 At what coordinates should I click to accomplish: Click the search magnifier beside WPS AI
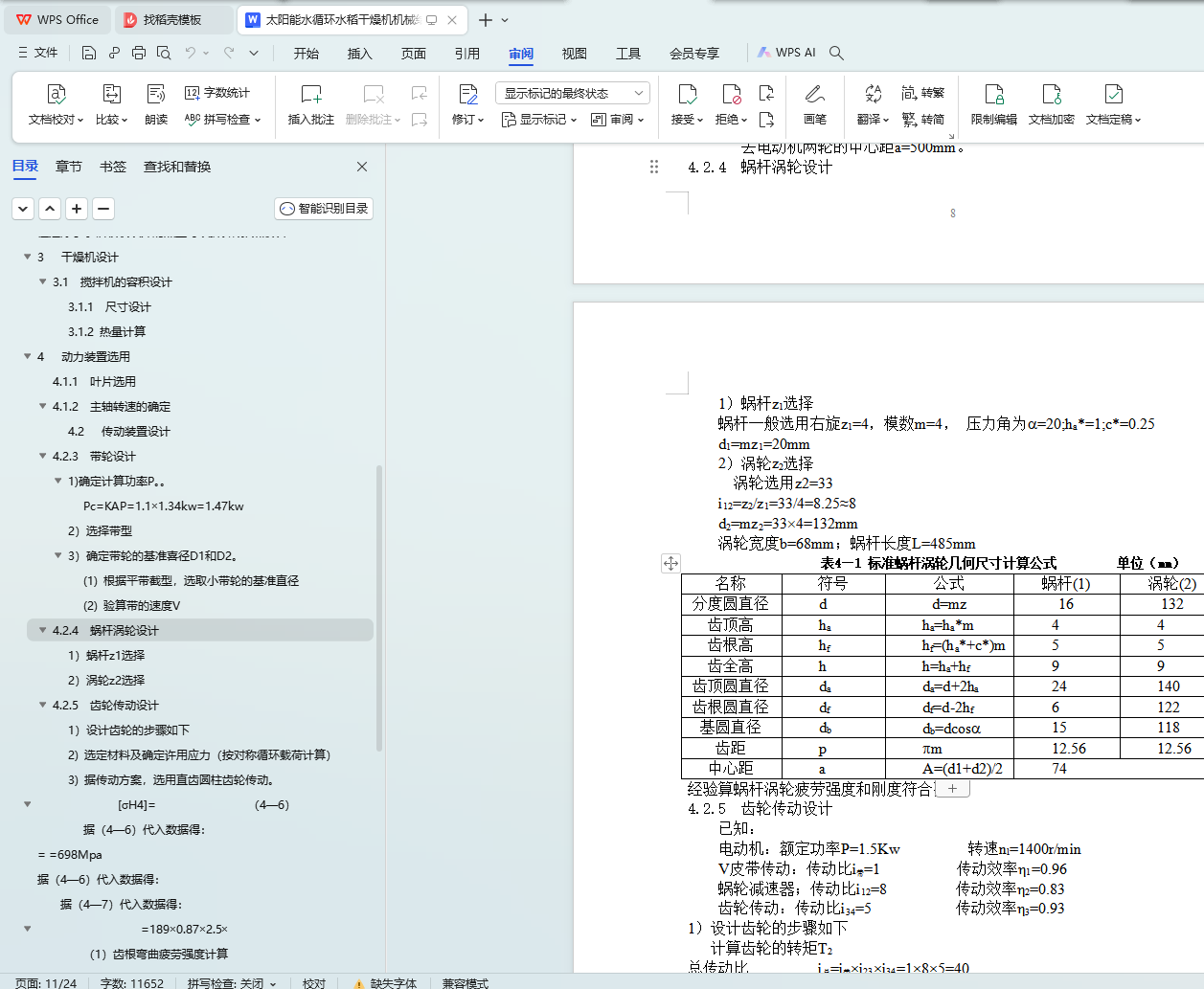(836, 53)
